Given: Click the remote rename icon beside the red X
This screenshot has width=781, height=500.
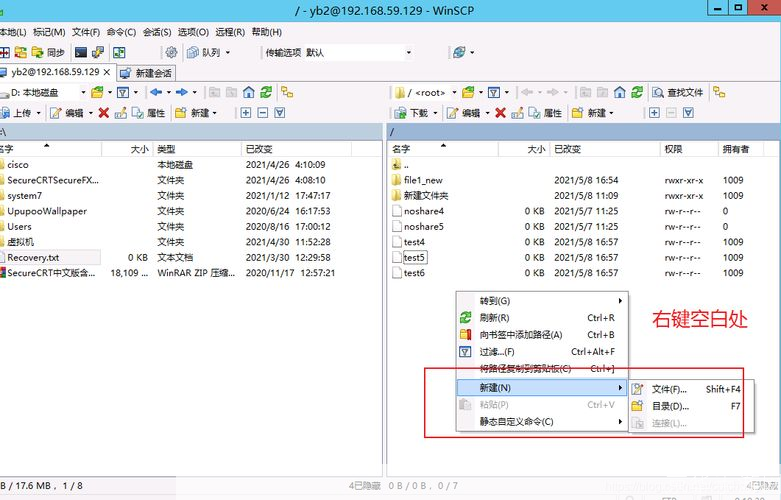Looking at the screenshot, I should click(518, 113).
